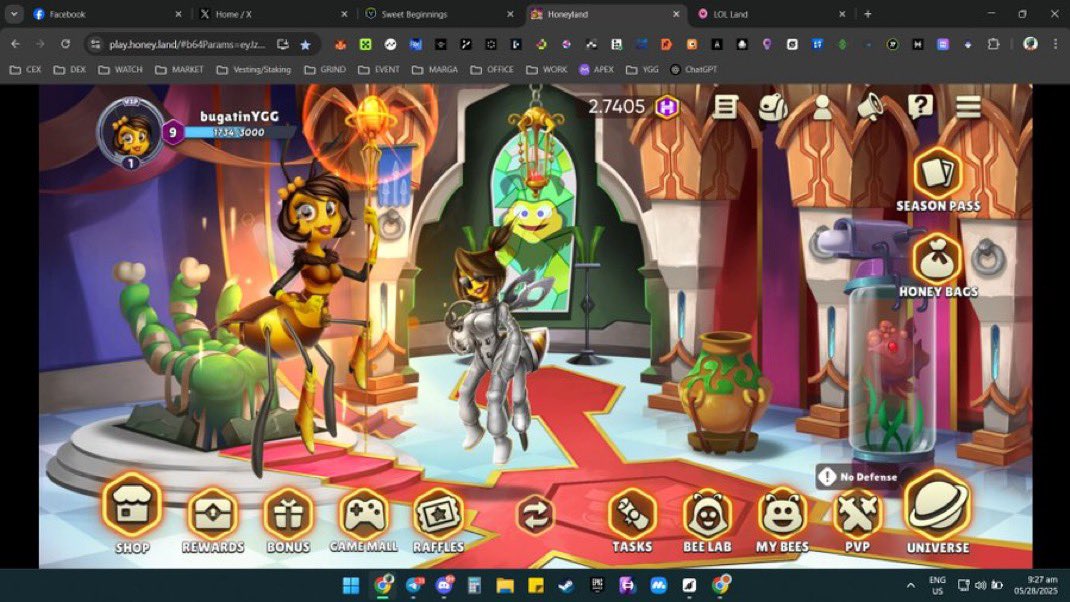1070x602 pixels.
Task: Open Steam from the taskbar
Action: click(566, 585)
